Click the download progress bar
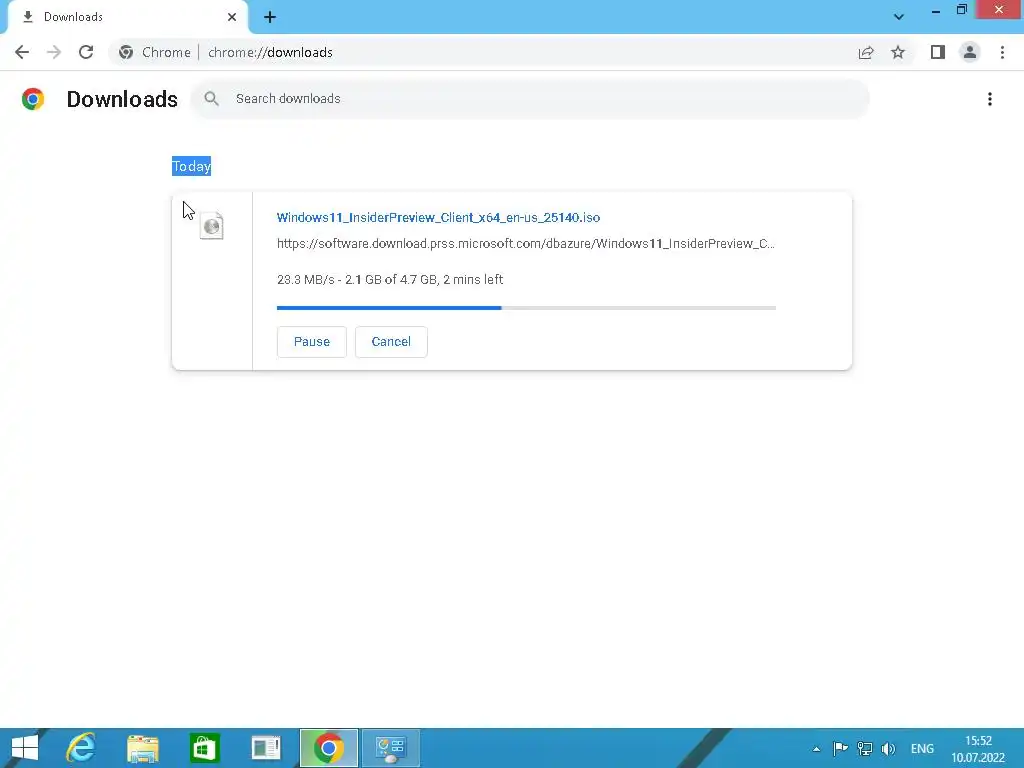Image resolution: width=1024 pixels, height=768 pixels. pos(526,308)
